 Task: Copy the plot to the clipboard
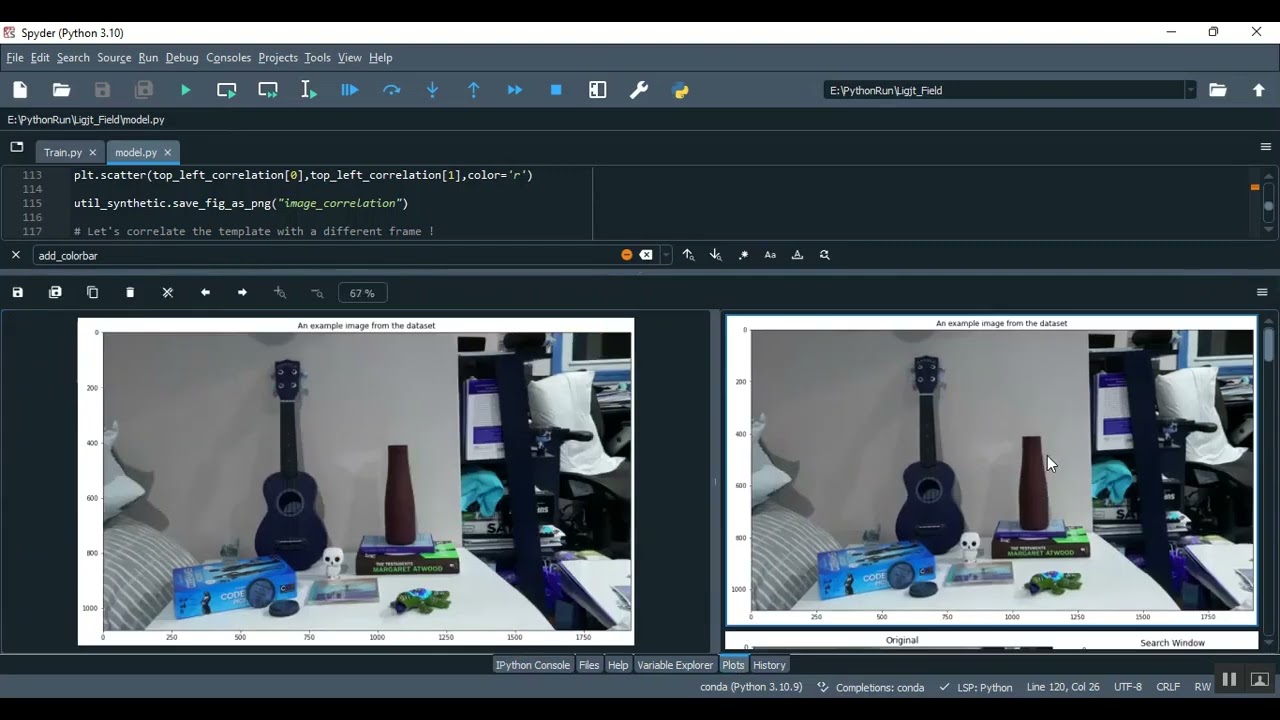tap(93, 293)
